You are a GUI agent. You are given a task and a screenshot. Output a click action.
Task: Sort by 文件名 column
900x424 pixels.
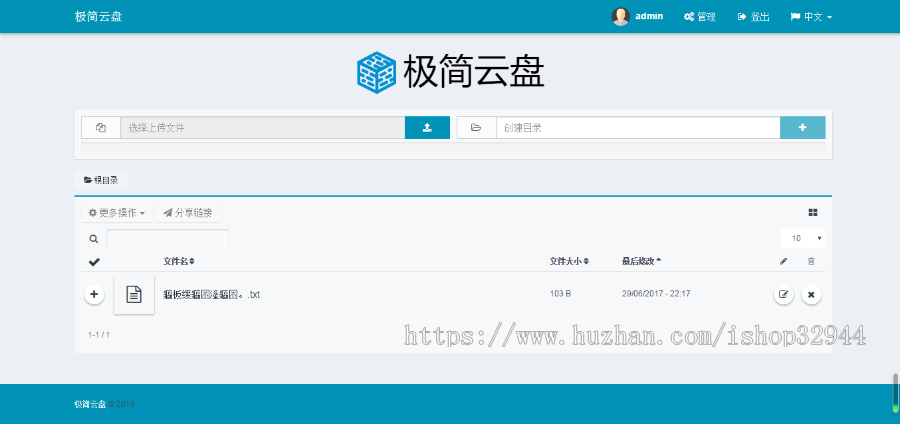(179, 262)
